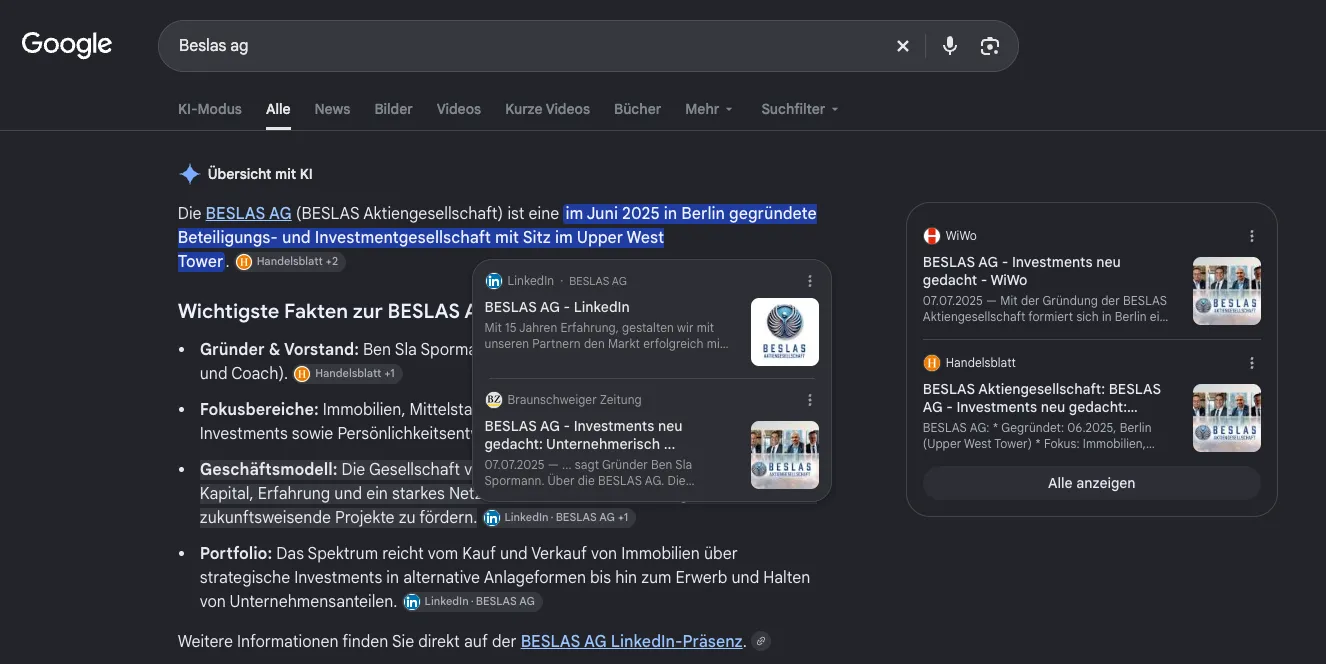The width and height of the screenshot is (1326, 664).
Task: Open Google Lens image search
Action: [990, 46]
